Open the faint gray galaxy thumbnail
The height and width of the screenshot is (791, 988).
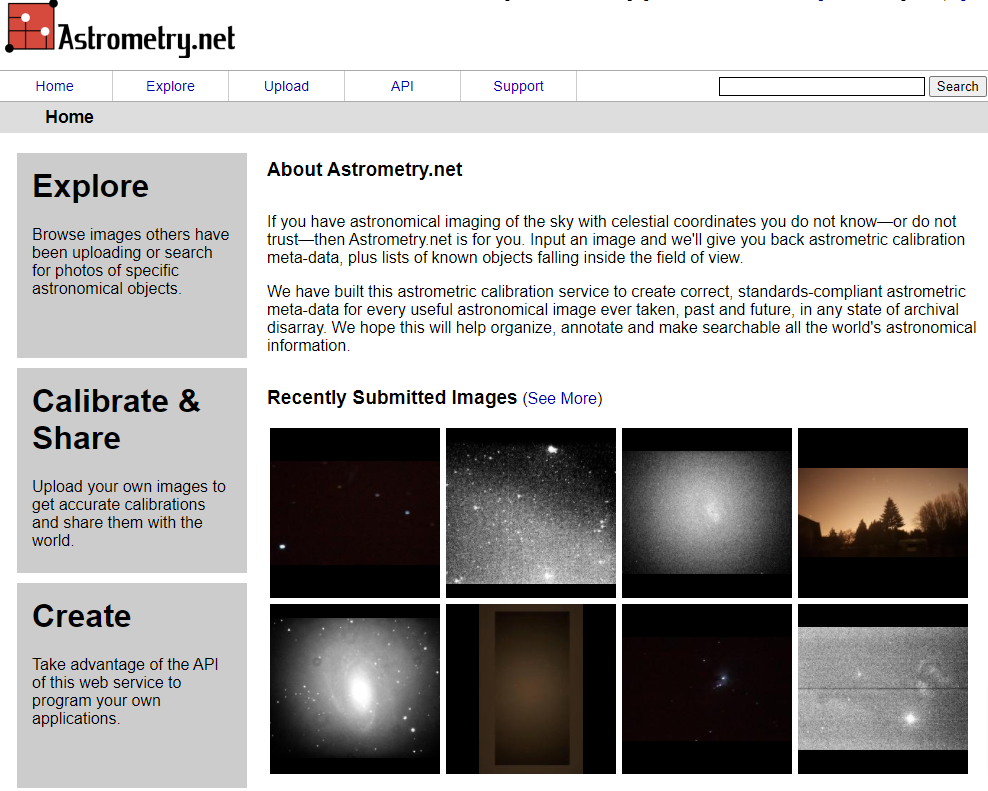707,513
